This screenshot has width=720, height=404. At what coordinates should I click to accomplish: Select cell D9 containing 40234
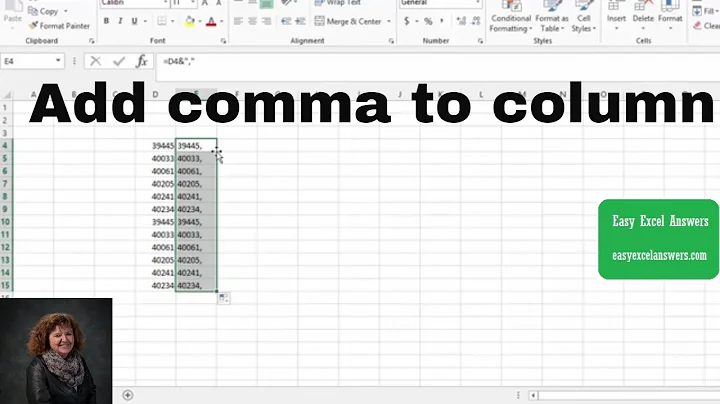click(156, 209)
